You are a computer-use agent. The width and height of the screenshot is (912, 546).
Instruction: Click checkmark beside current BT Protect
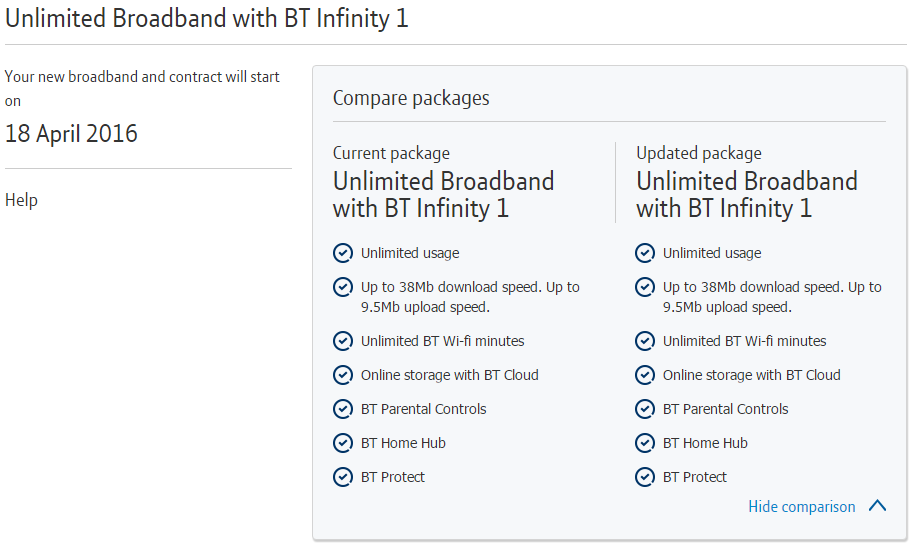click(x=343, y=477)
